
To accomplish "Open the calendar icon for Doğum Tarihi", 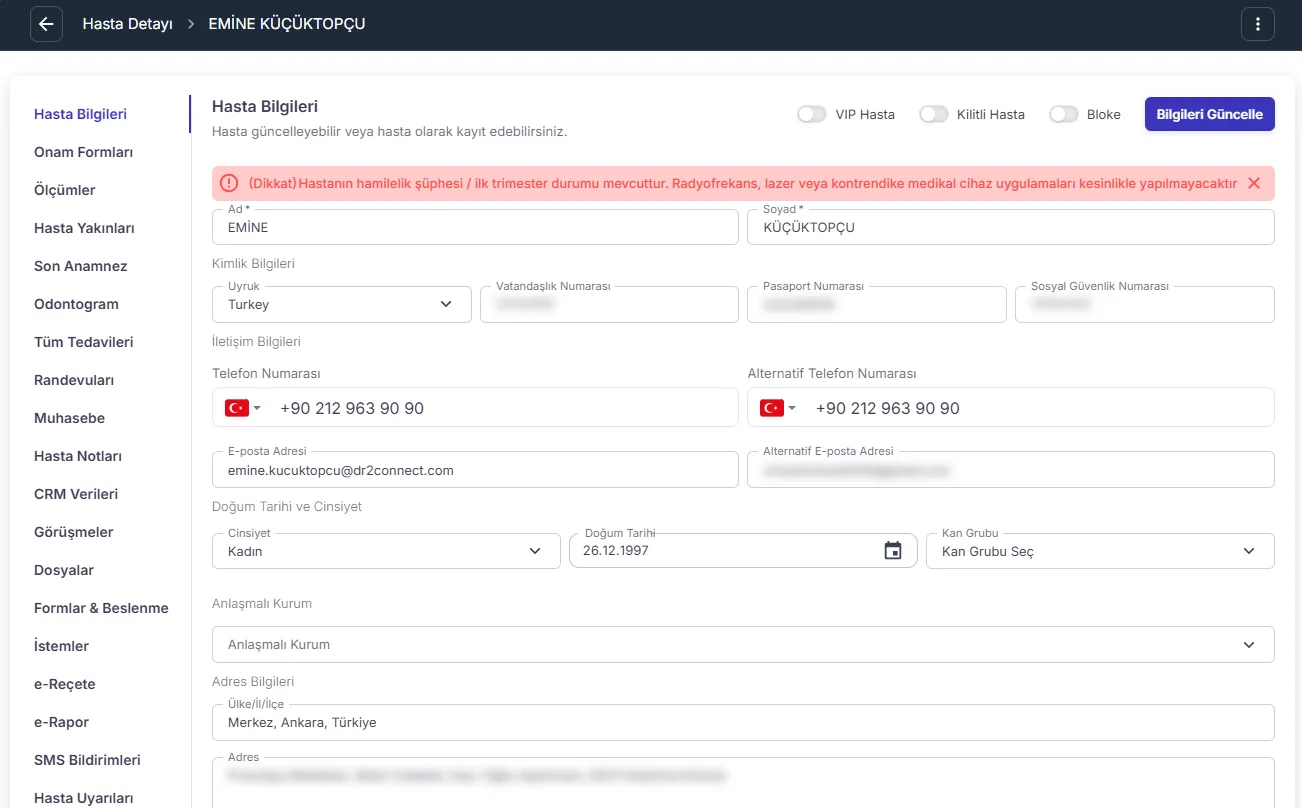I will pyautogui.click(x=893, y=550).
